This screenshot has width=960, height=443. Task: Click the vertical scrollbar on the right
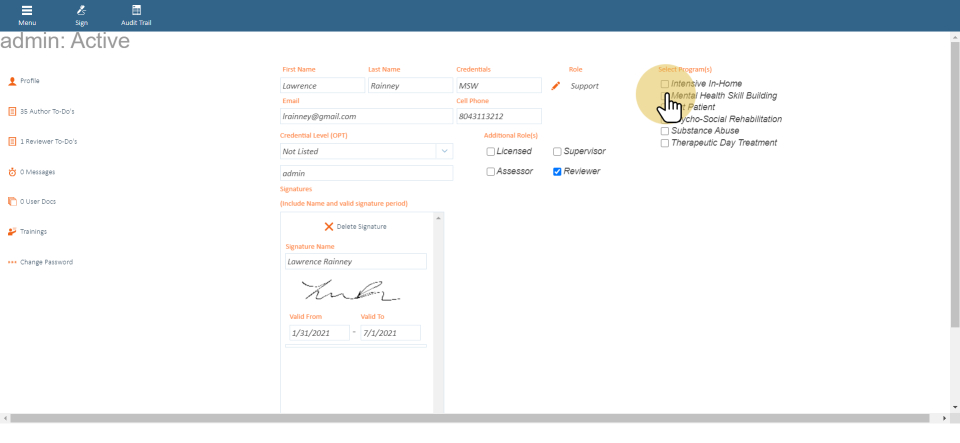[x=954, y=200]
